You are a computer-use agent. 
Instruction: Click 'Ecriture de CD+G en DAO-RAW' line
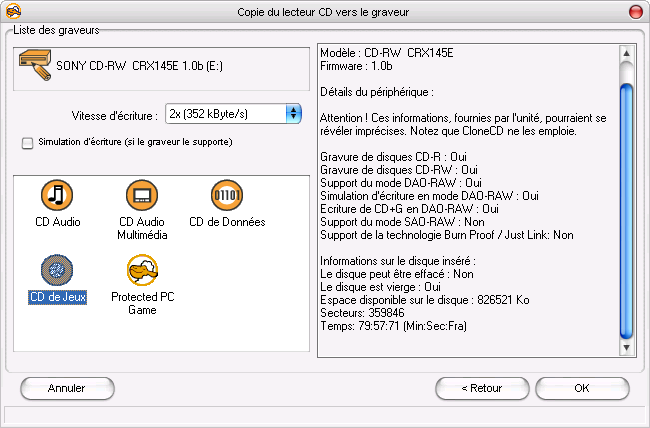409,209
